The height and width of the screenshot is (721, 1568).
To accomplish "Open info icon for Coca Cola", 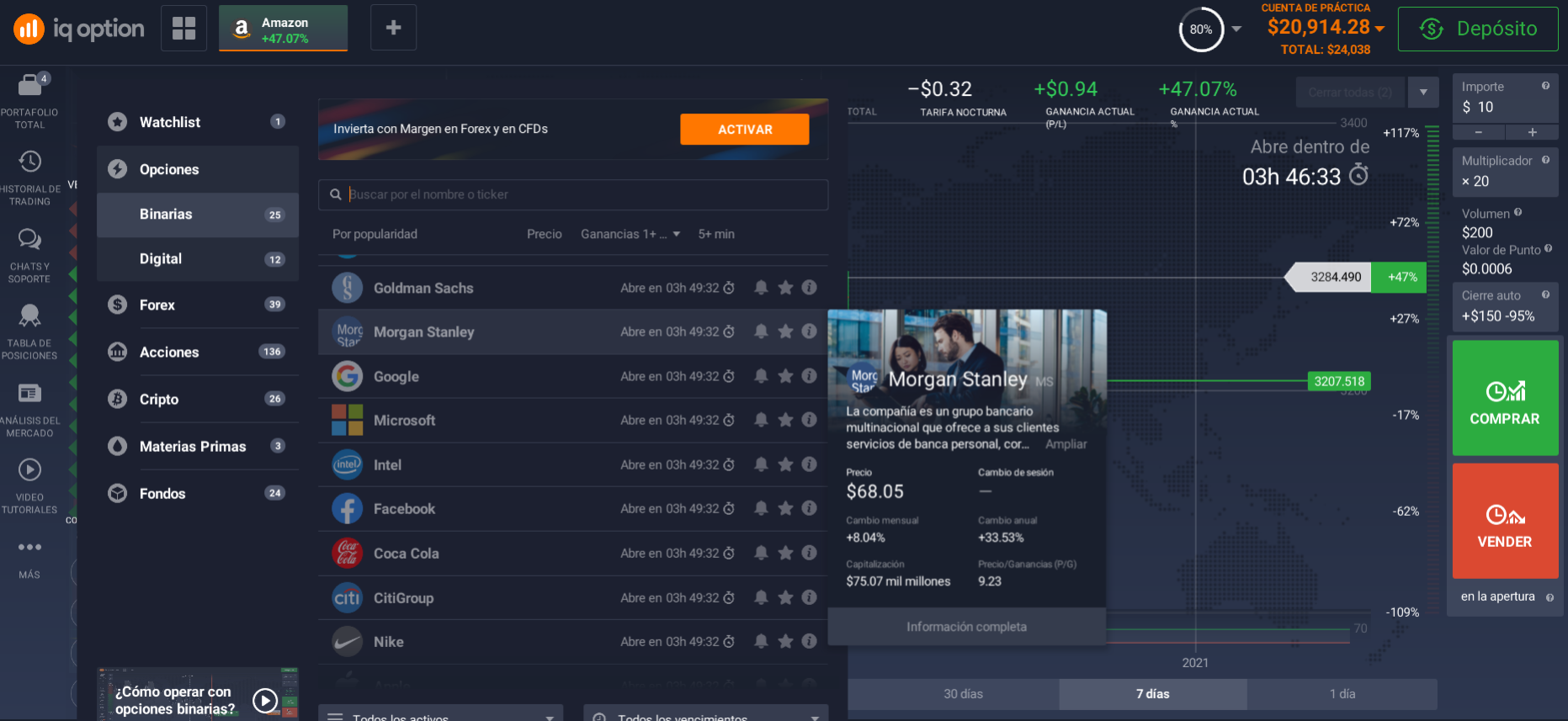I will [810, 553].
